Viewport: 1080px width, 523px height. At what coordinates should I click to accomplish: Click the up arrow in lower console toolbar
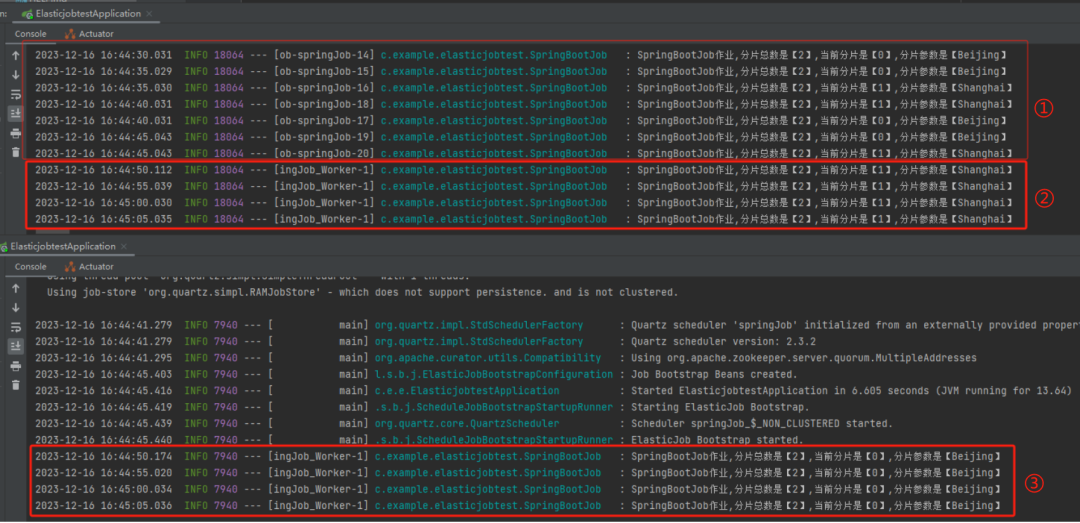point(15,288)
